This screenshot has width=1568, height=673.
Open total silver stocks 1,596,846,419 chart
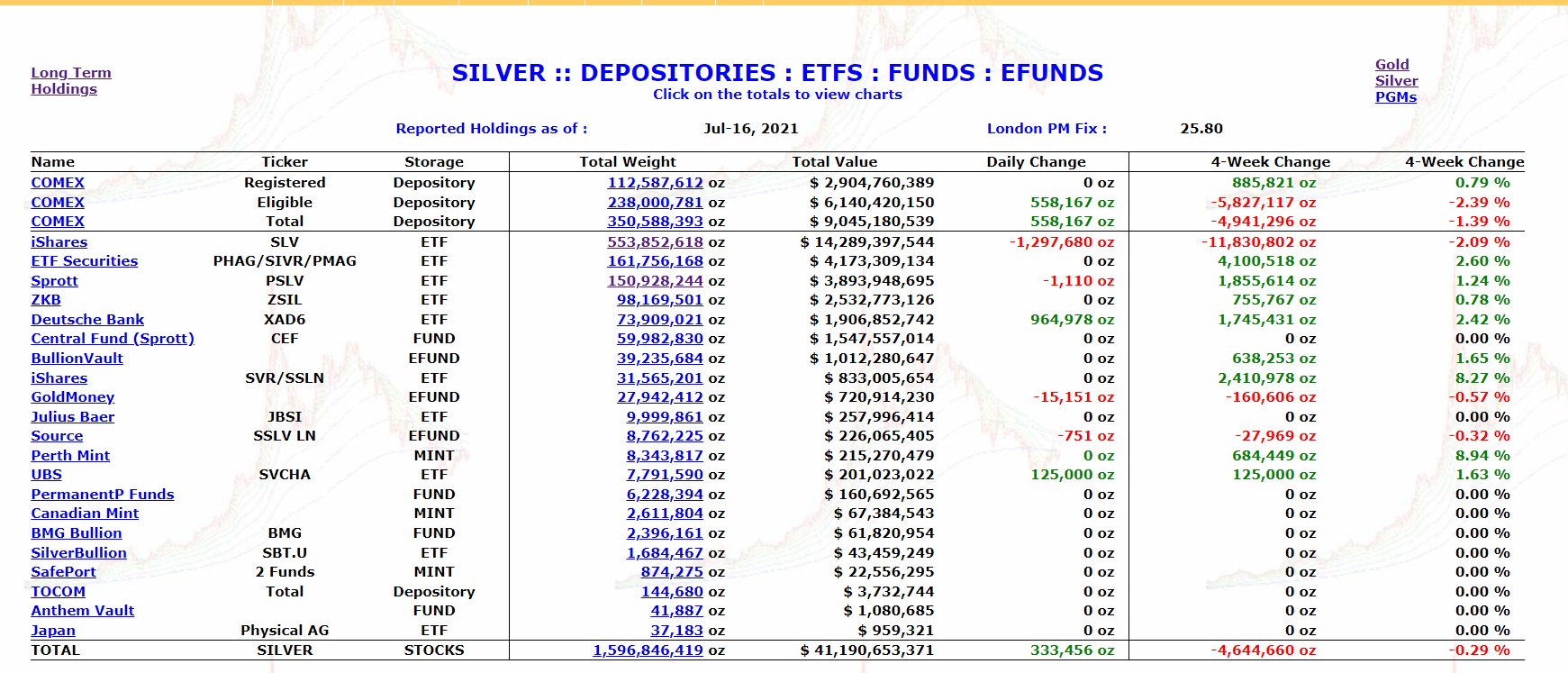click(x=648, y=650)
